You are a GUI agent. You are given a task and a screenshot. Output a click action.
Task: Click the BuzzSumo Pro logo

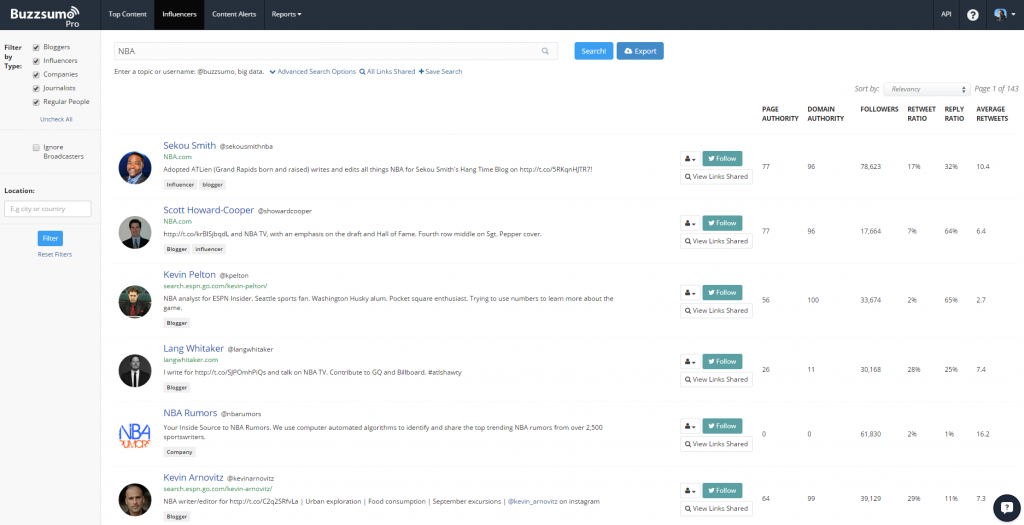[47, 15]
